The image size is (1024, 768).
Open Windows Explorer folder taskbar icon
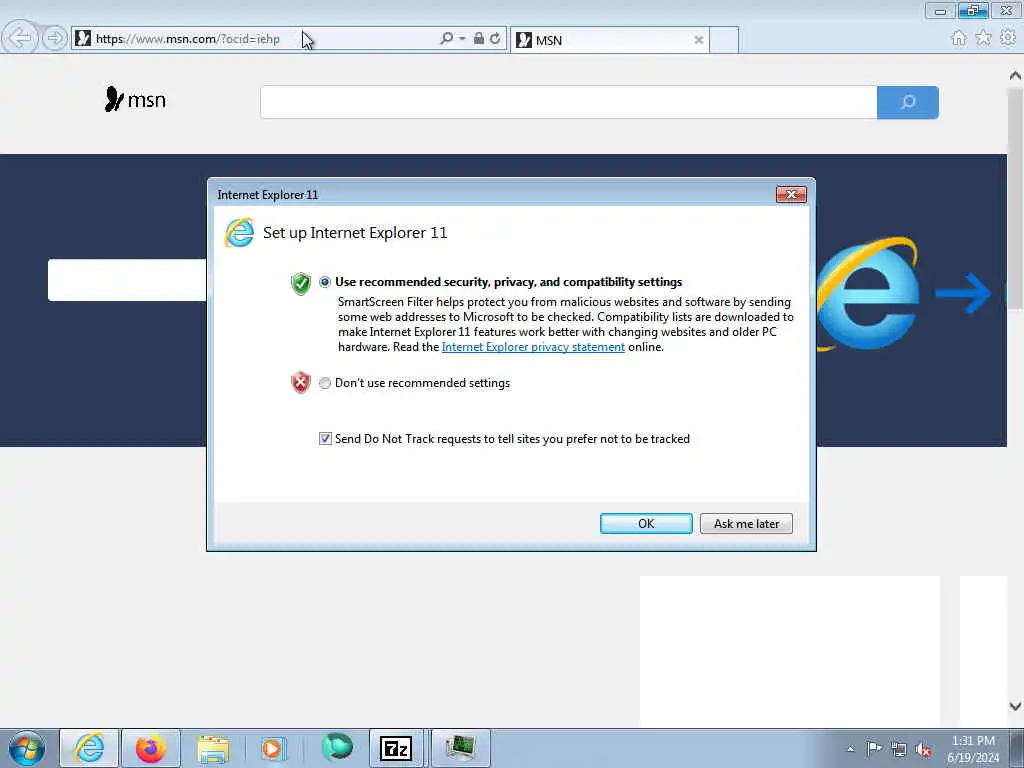click(x=213, y=748)
